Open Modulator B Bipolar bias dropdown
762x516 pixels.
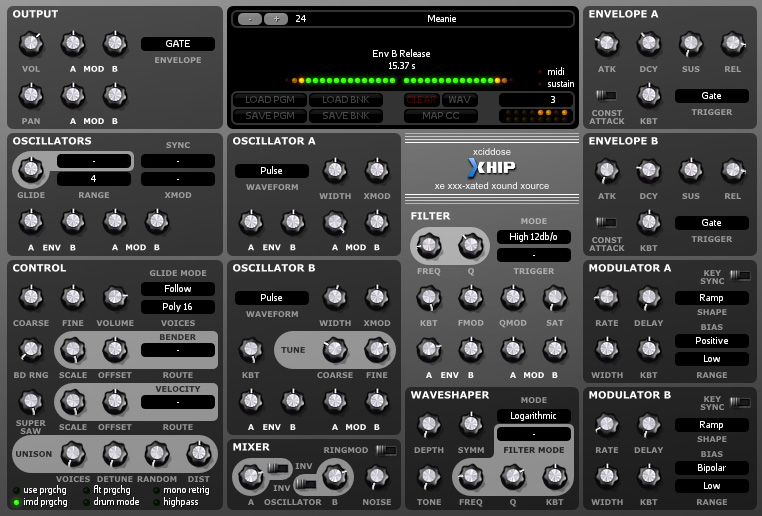coord(711,467)
